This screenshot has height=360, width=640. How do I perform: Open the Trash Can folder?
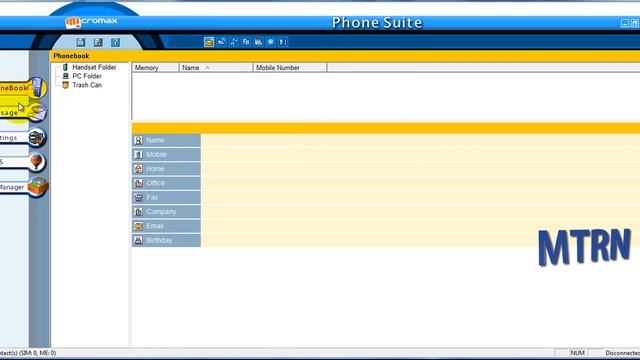pos(87,85)
